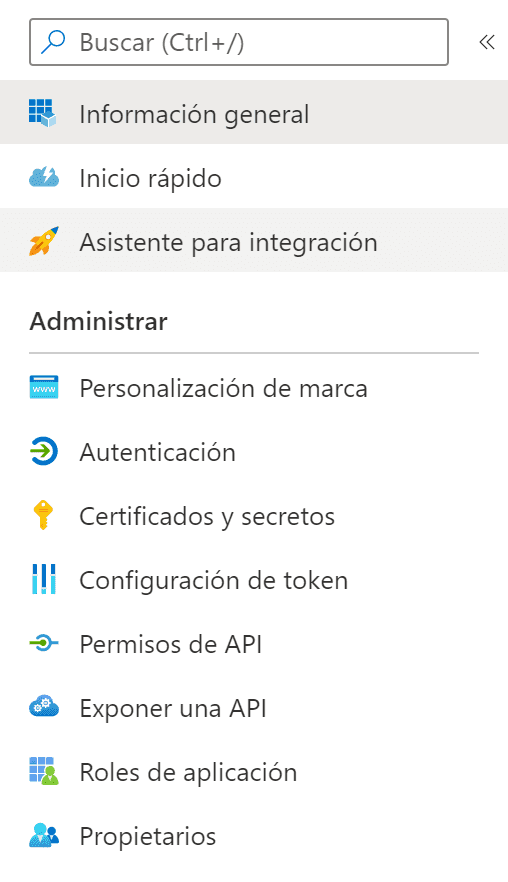The image size is (508, 882).
Task: Click the www icon for Personalización de marca
Action: [44, 388]
